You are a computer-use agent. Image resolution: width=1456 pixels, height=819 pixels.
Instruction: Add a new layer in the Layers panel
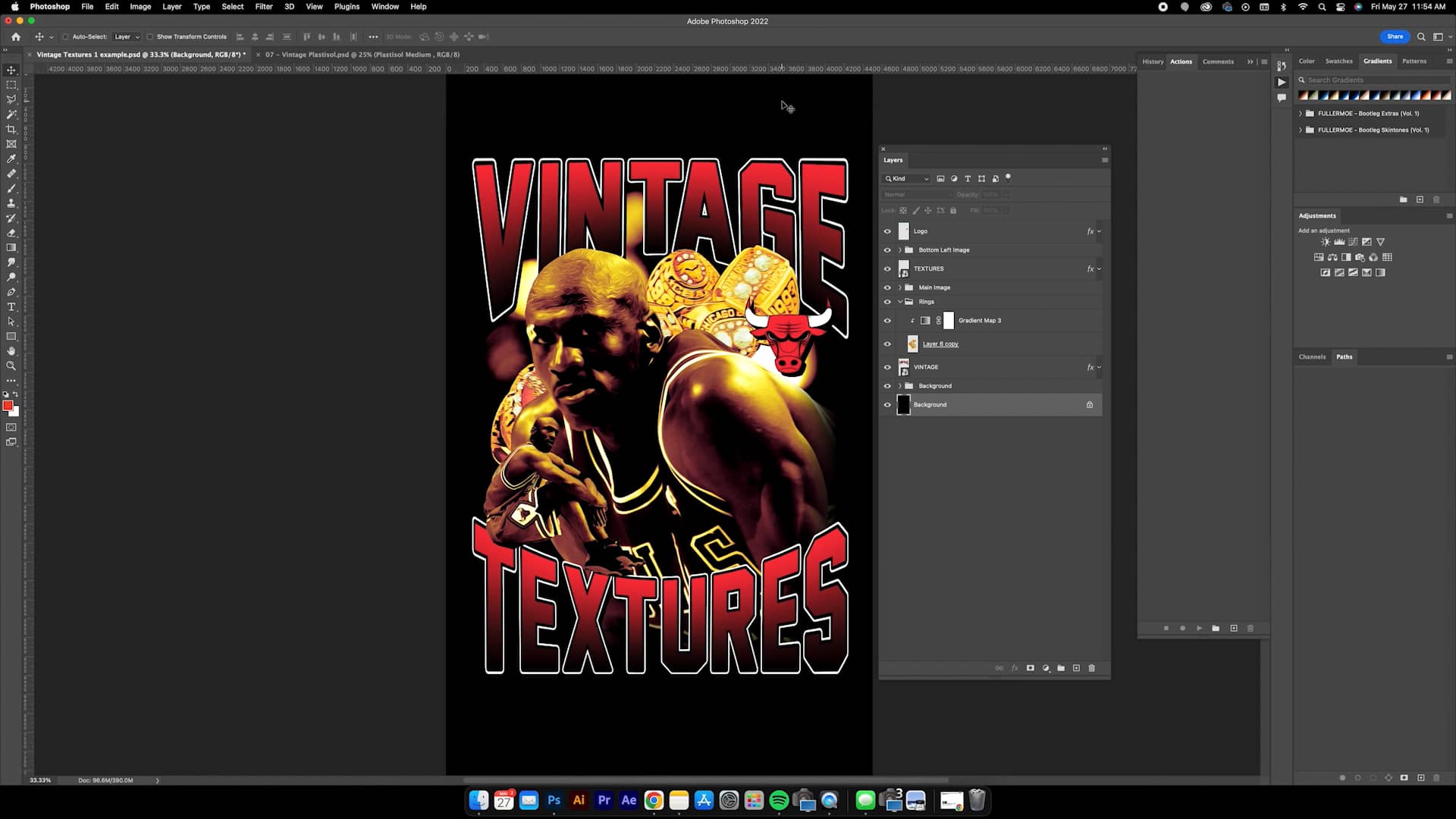pos(1076,668)
